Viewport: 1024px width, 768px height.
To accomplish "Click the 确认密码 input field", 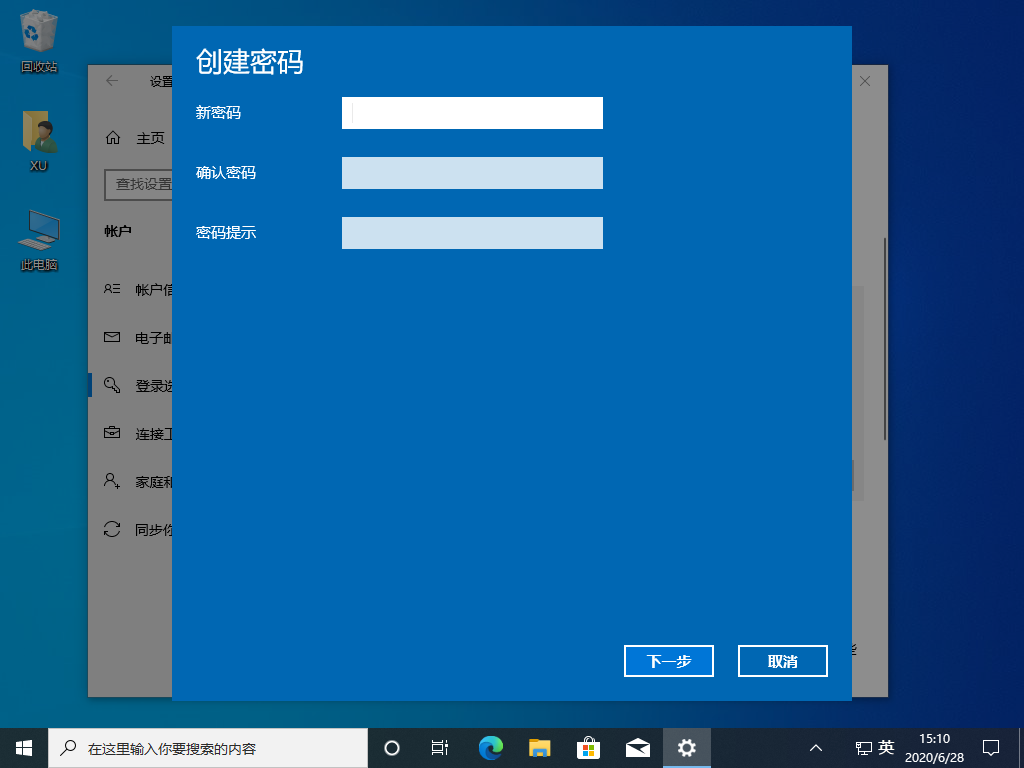I will (472, 173).
